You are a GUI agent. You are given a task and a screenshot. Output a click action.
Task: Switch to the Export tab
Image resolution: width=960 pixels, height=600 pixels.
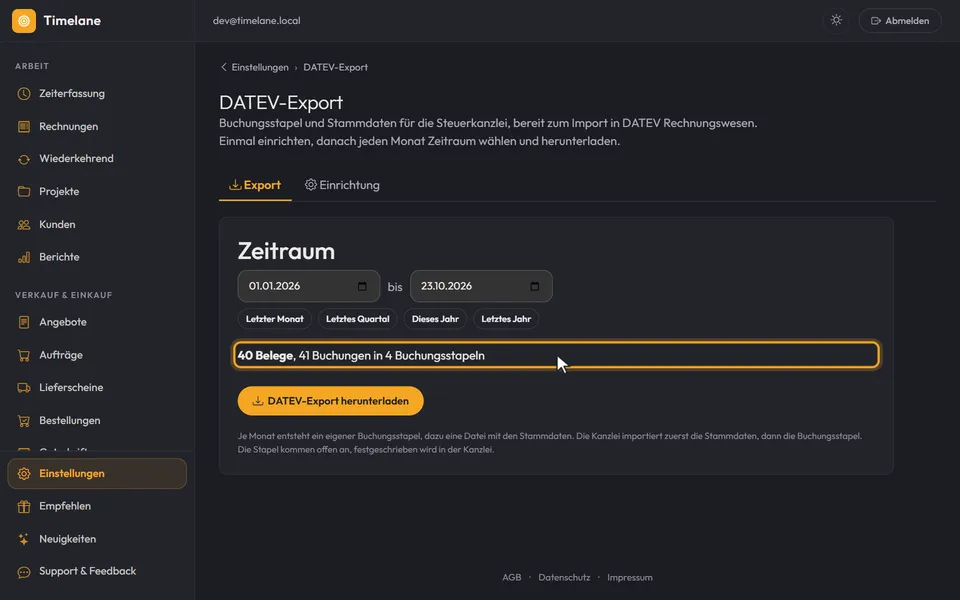pyautogui.click(x=255, y=185)
